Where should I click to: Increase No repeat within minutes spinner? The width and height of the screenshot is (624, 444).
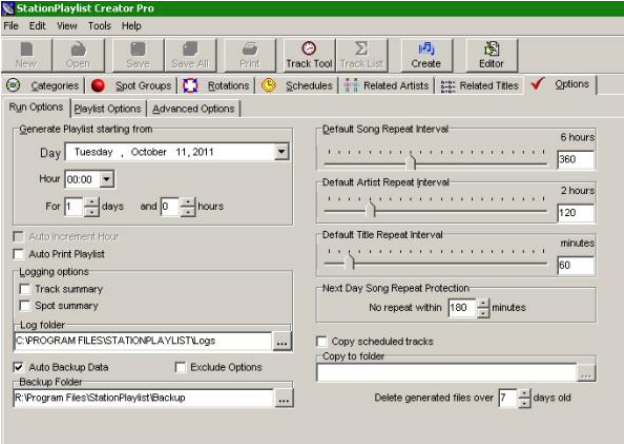pos(483,303)
